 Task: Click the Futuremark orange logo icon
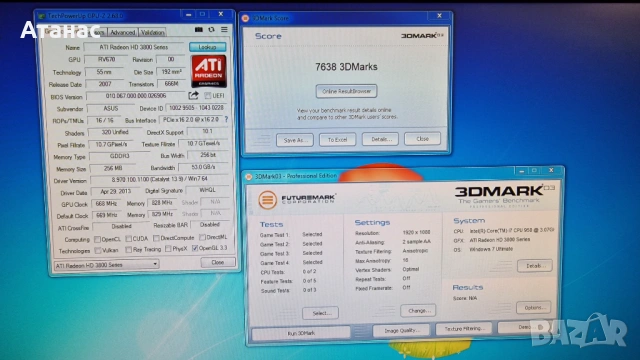[267, 200]
